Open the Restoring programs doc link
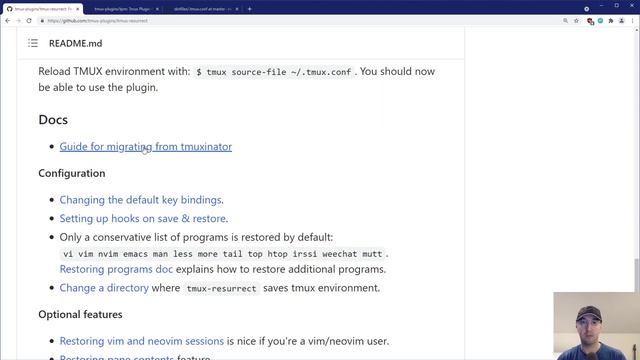The image size is (640, 360). (116, 269)
